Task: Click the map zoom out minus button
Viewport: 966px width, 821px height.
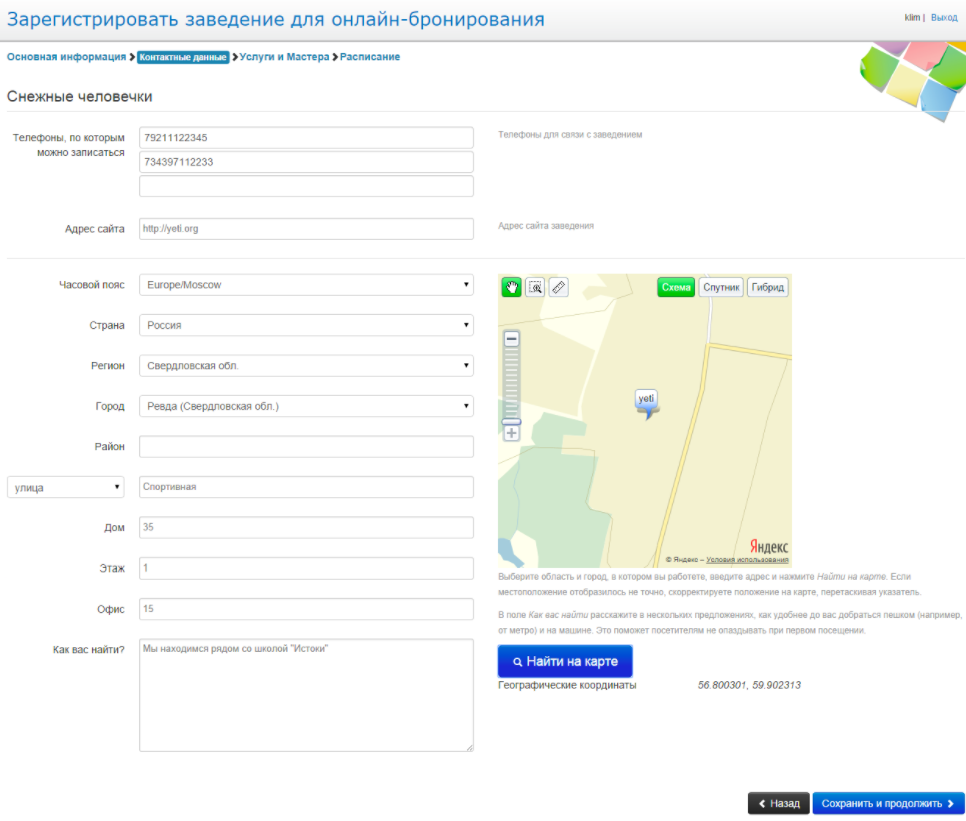Action: (511, 339)
